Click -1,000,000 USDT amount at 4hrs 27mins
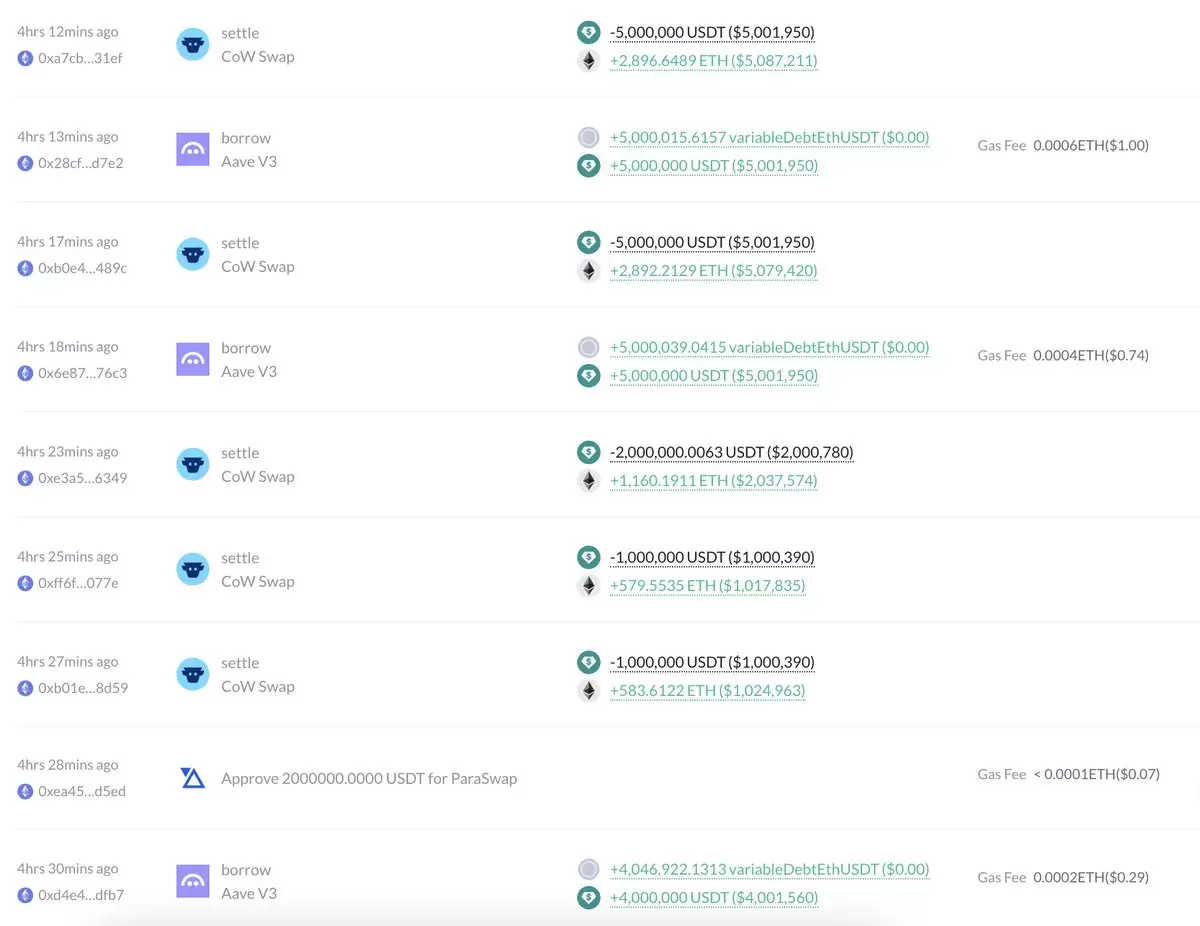 click(712, 663)
